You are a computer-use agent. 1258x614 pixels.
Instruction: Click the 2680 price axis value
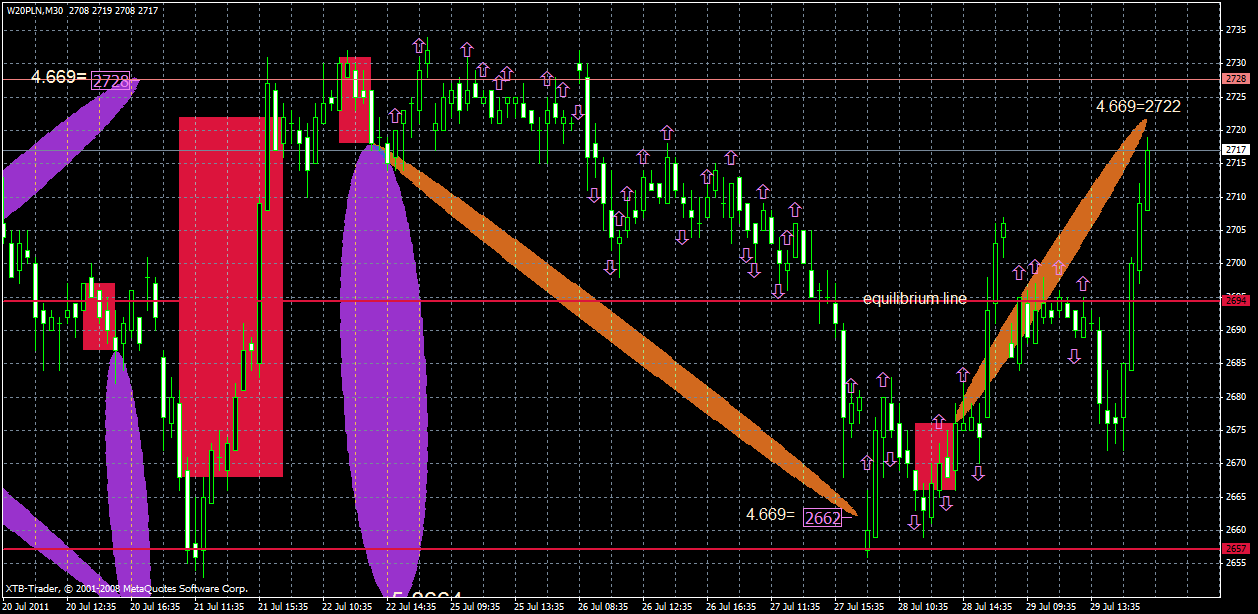click(1235, 396)
